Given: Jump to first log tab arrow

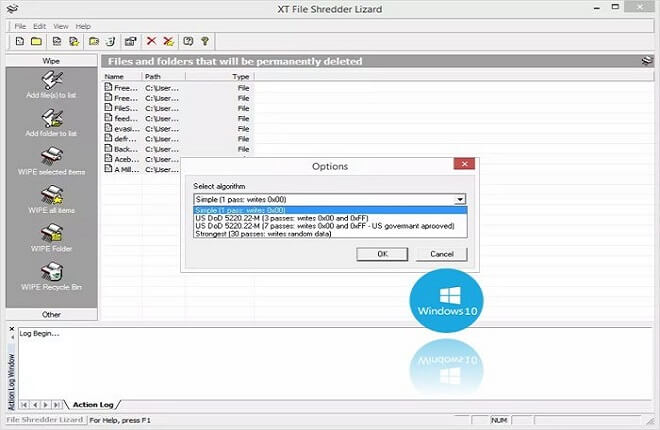Looking at the screenshot, I should coord(24,405).
